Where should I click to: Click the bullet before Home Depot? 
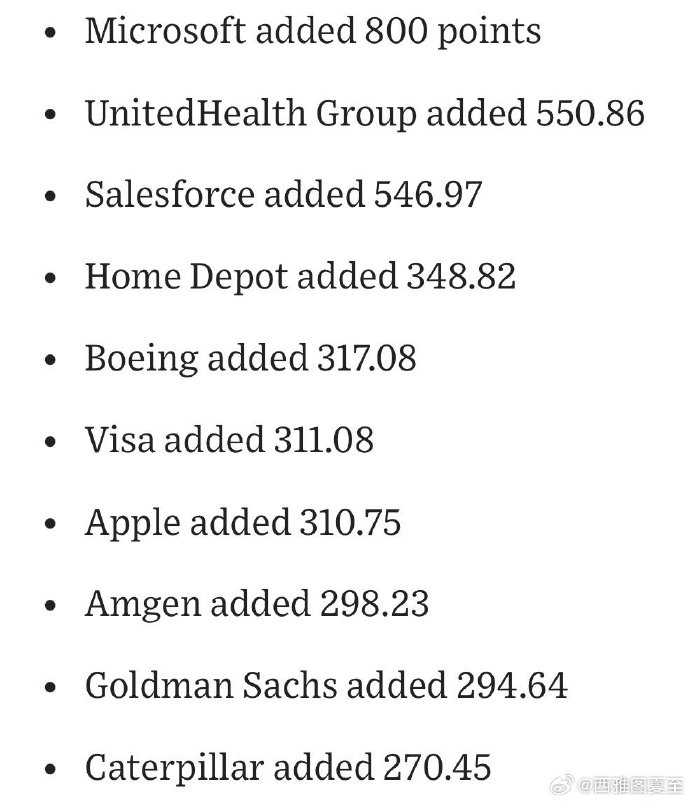point(50,277)
